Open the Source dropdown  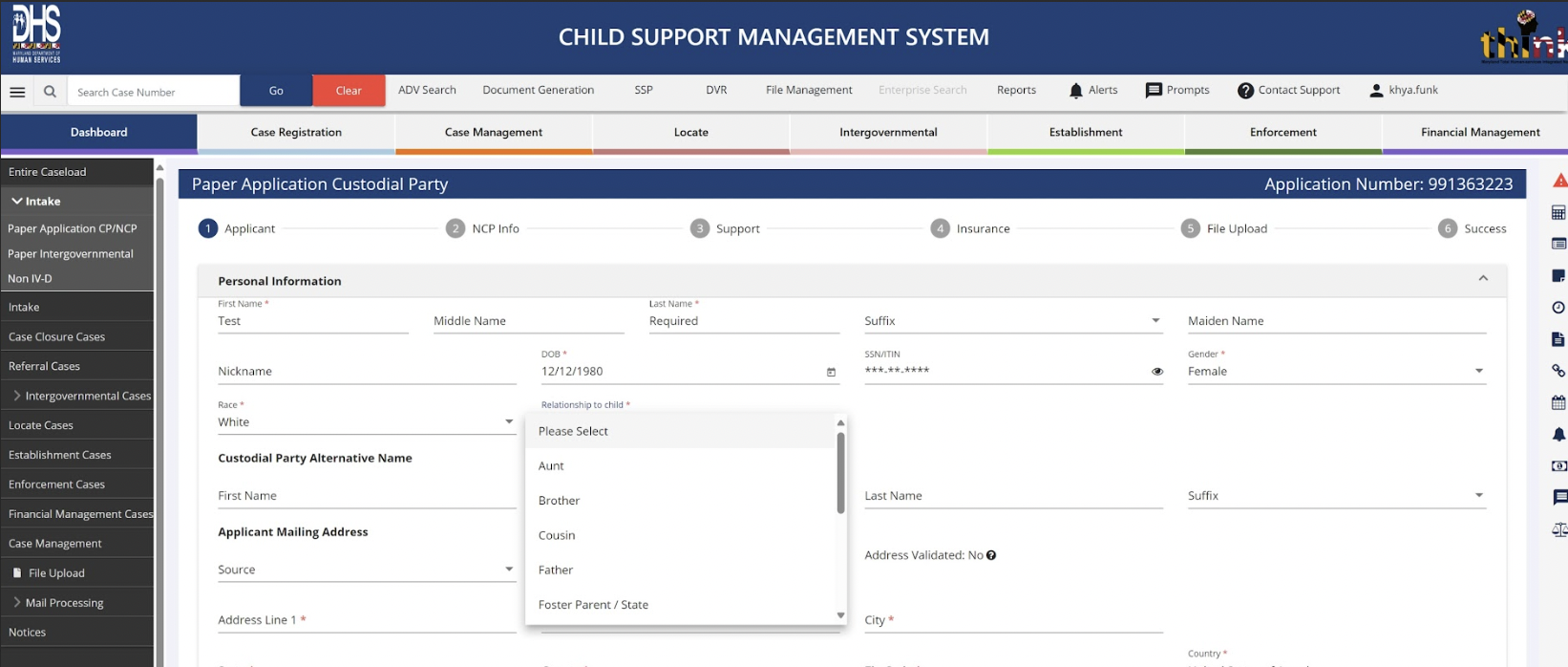(367, 570)
